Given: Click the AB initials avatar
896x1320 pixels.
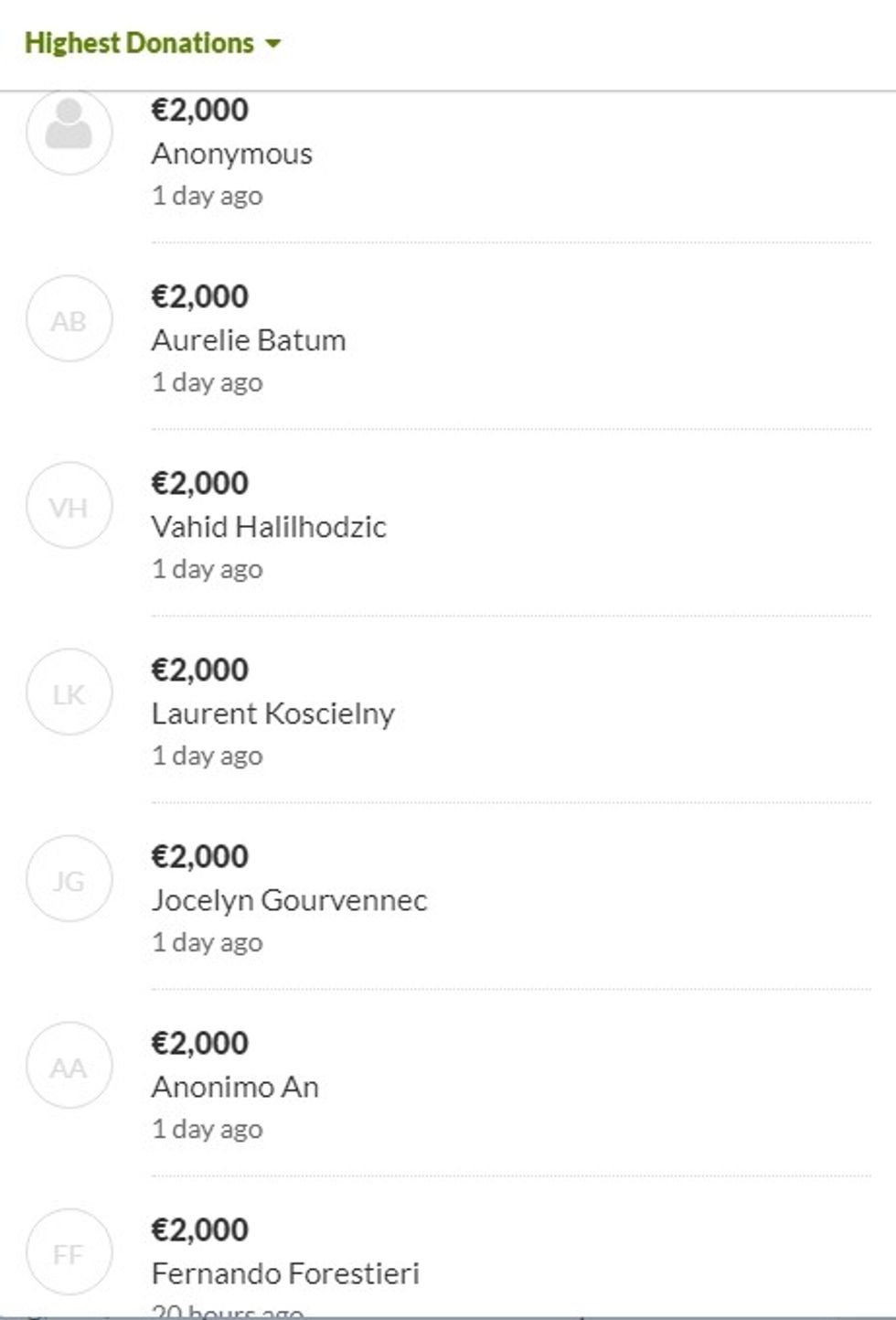Looking at the screenshot, I should click(69, 319).
